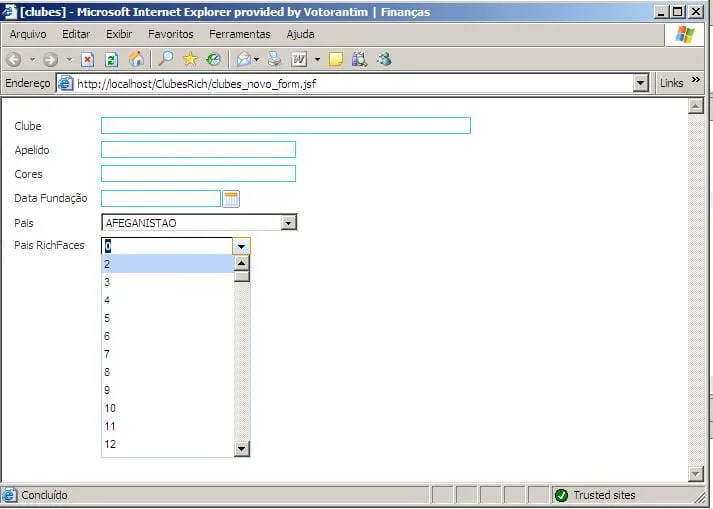Toggle the Pais RichFaces combo arrow

(241, 246)
